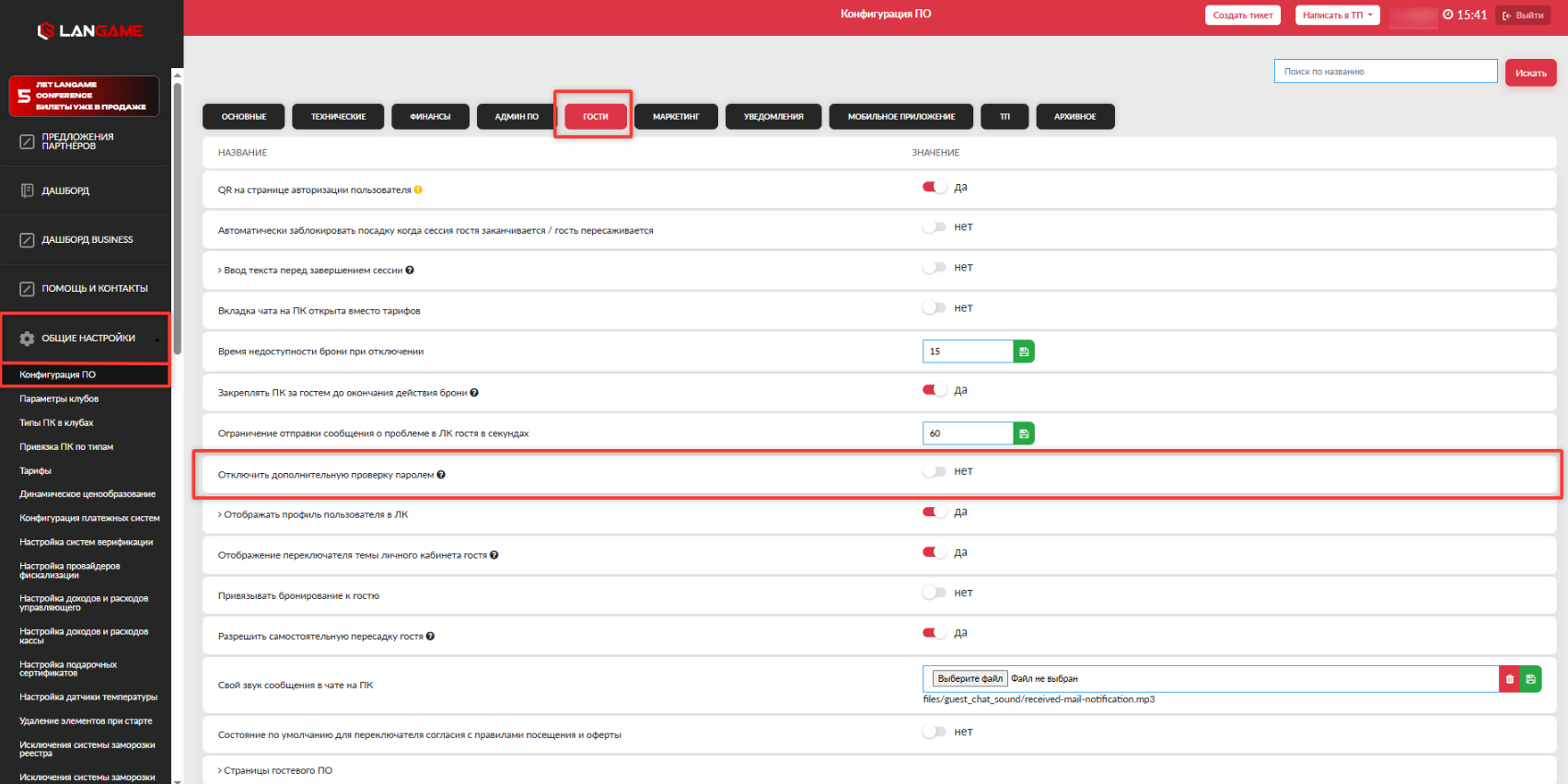Click the message limit seconds input field
Screen dimensions: 1568x784
[x=968, y=433]
